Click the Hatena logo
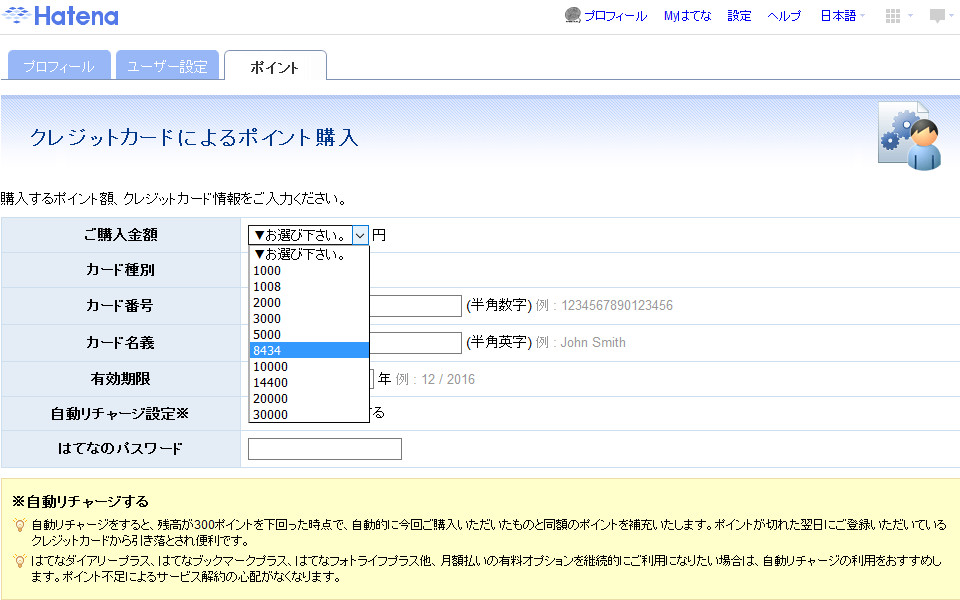The image size is (960, 600). [60, 15]
